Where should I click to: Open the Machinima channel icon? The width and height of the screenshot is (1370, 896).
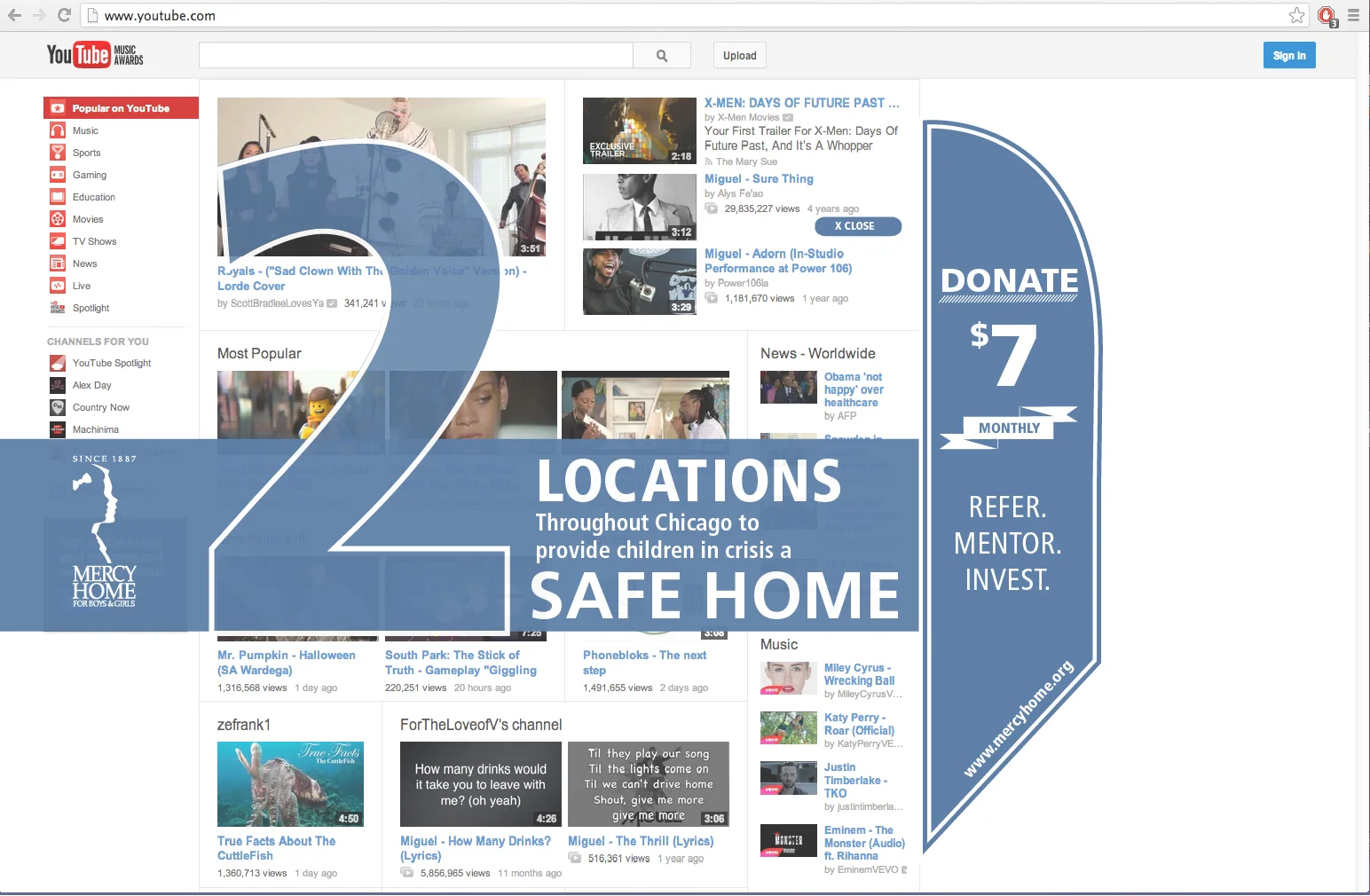click(58, 429)
